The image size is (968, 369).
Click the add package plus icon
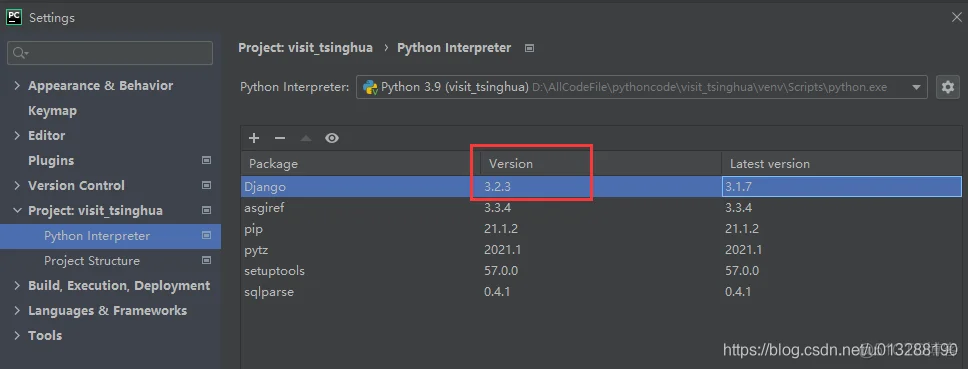pyautogui.click(x=254, y=138)
